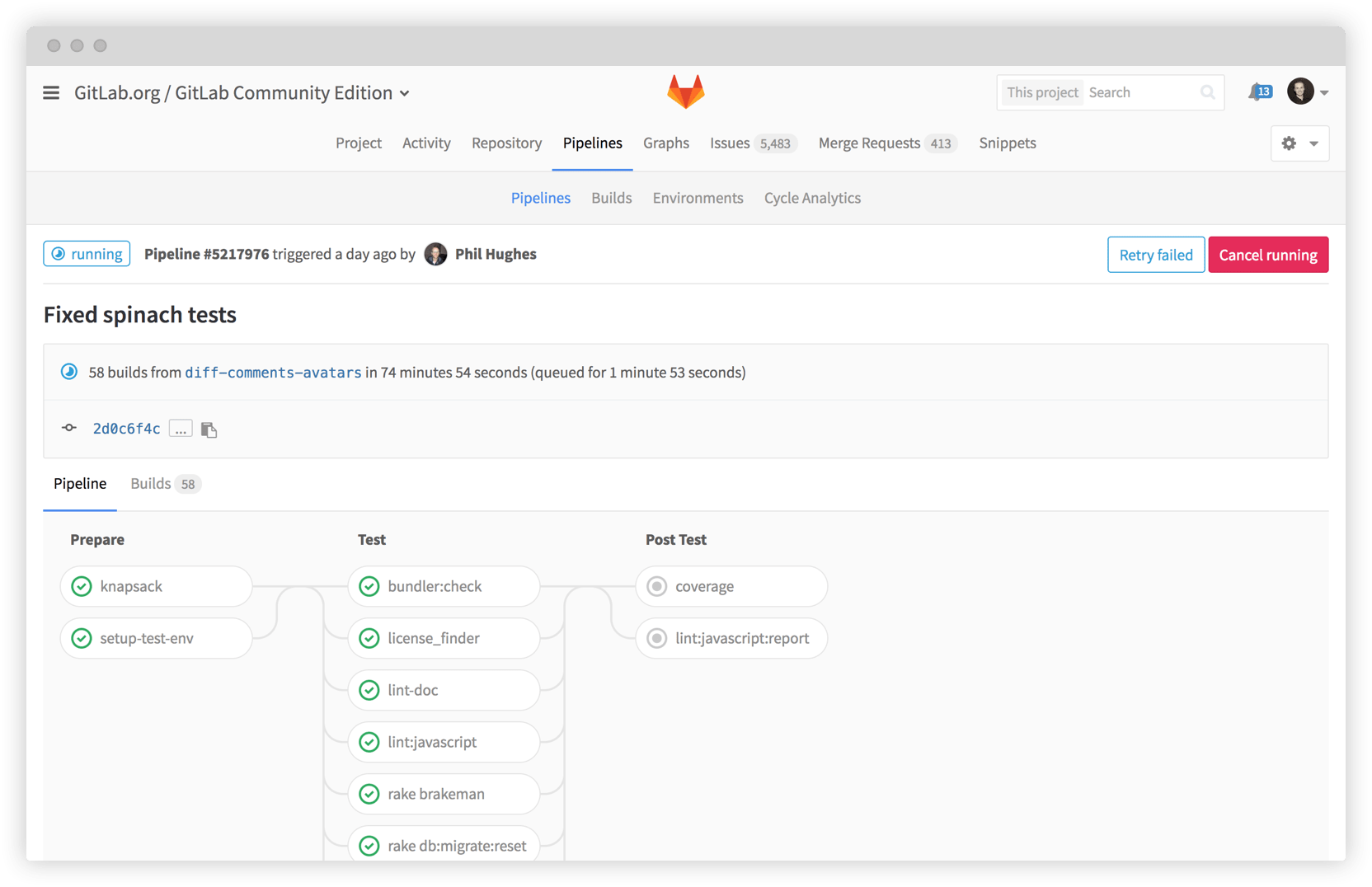Click the Pipeline #5217976 text
The height and width of the screenshot is (887, 1372).
click(x=206, y=254)
